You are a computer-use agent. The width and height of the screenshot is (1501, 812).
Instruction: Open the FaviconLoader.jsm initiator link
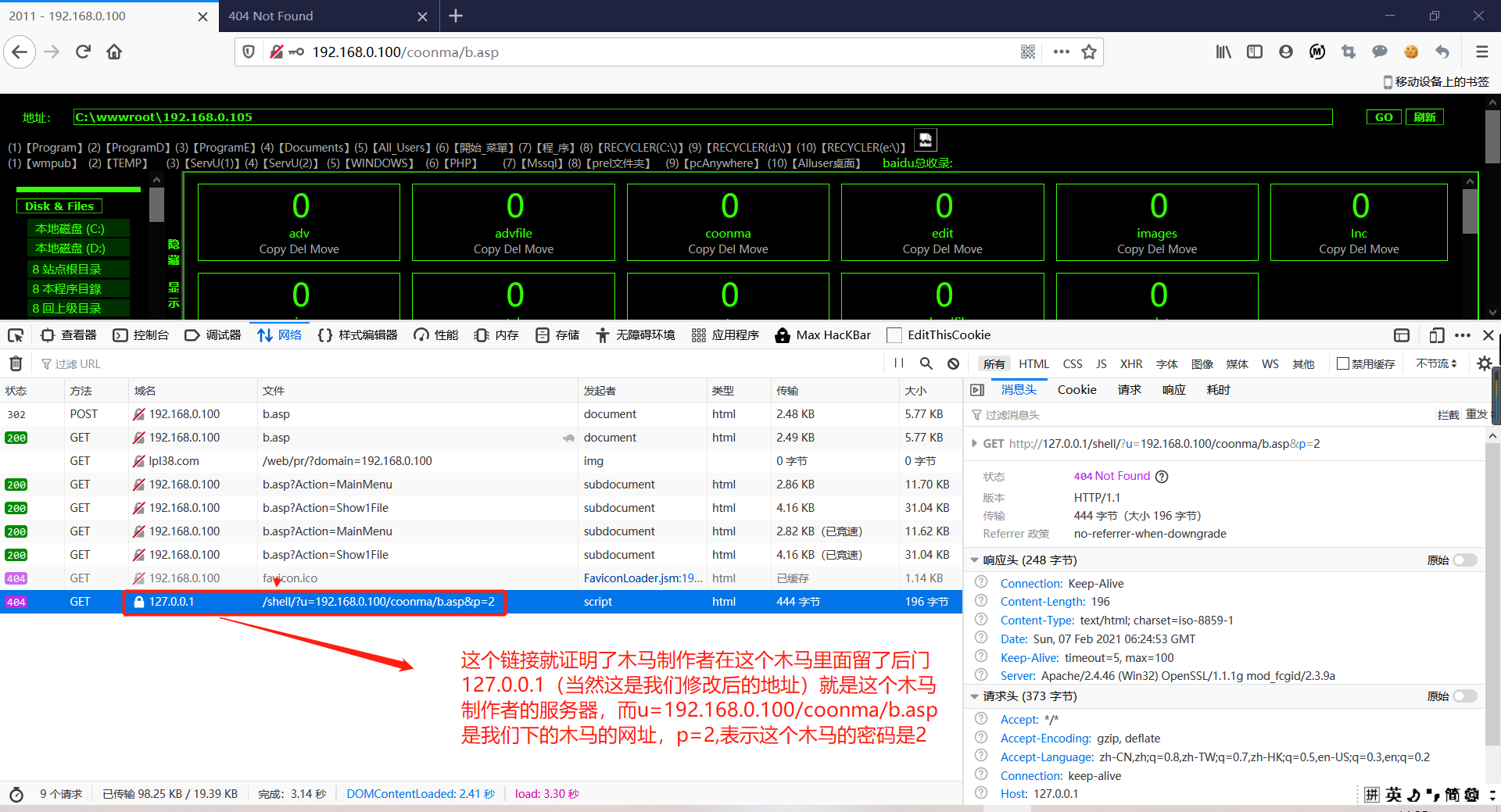641,578
